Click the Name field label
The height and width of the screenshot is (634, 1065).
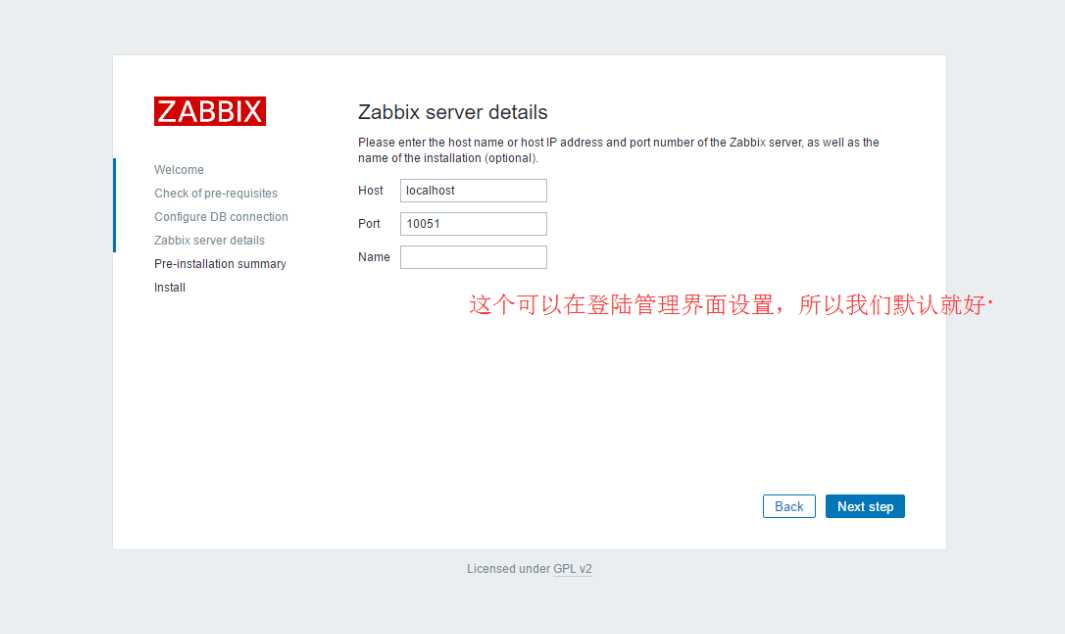(374, 257)
